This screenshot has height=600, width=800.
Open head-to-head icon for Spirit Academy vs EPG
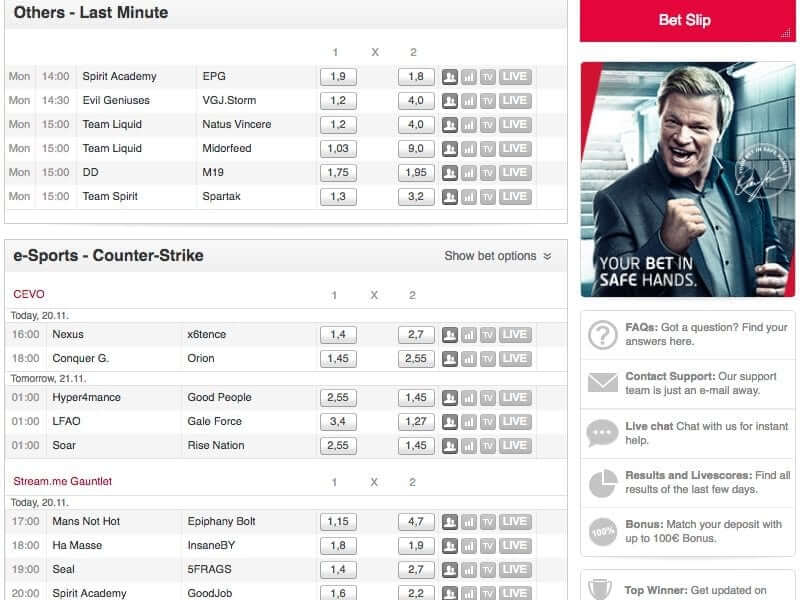point(449,77)
